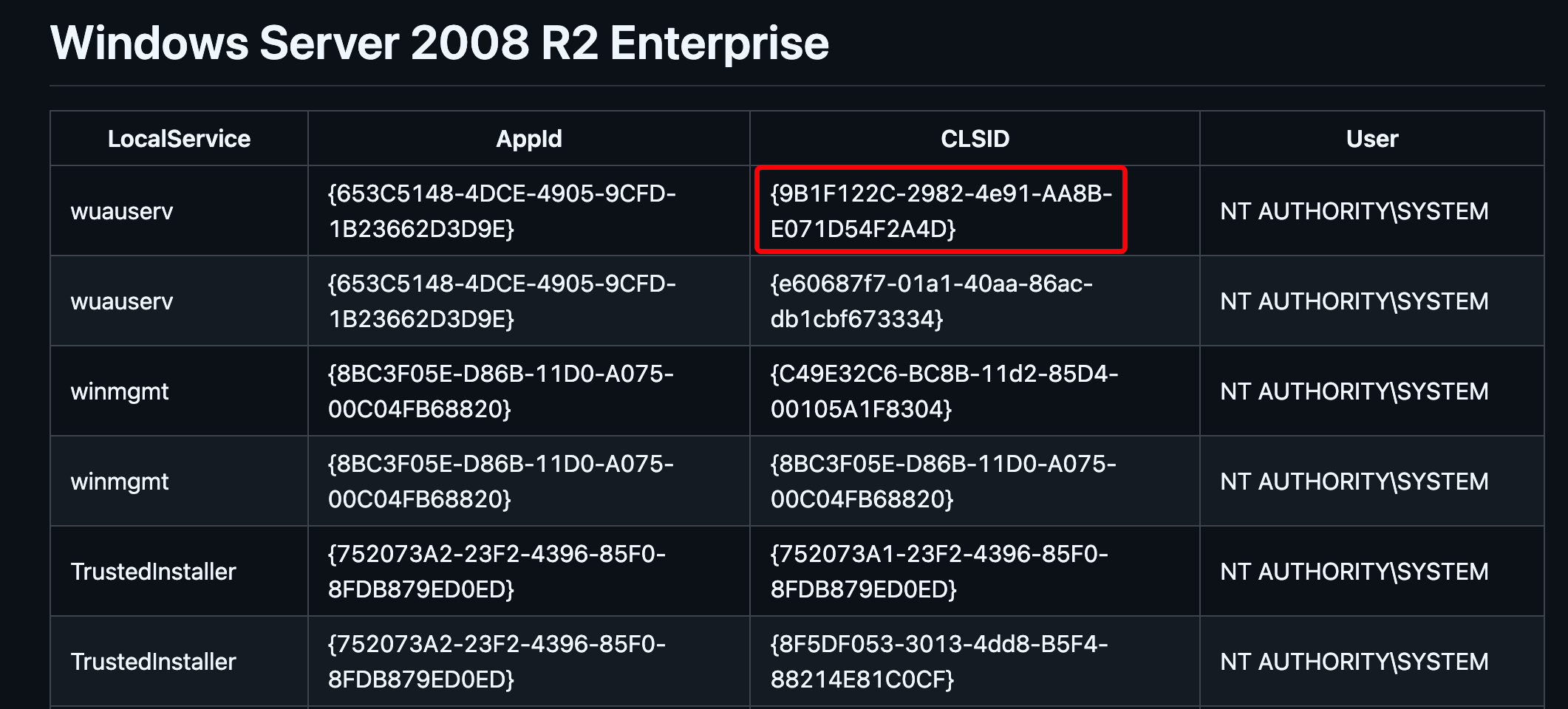Click NT AUTHORITY\SYSTEM in the first row
Screen dimensions: 1568x709
1354,212
